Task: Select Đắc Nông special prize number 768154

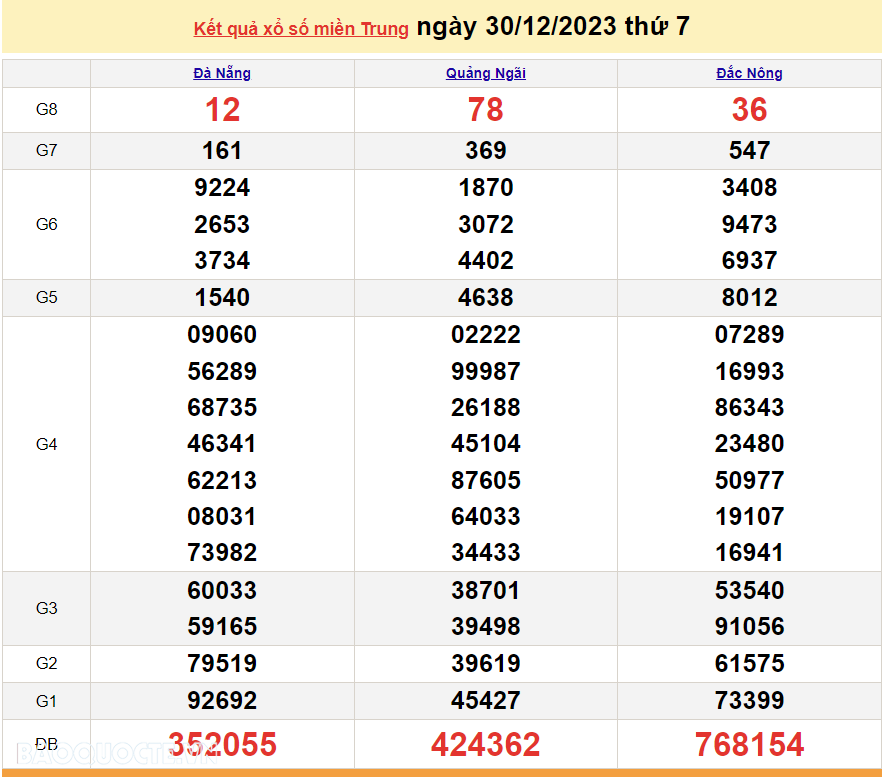Action: click(749, 744)
